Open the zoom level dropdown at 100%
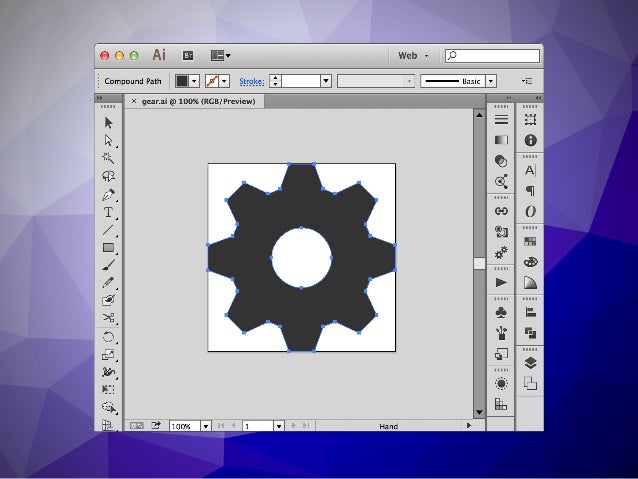 click(206, 426)
